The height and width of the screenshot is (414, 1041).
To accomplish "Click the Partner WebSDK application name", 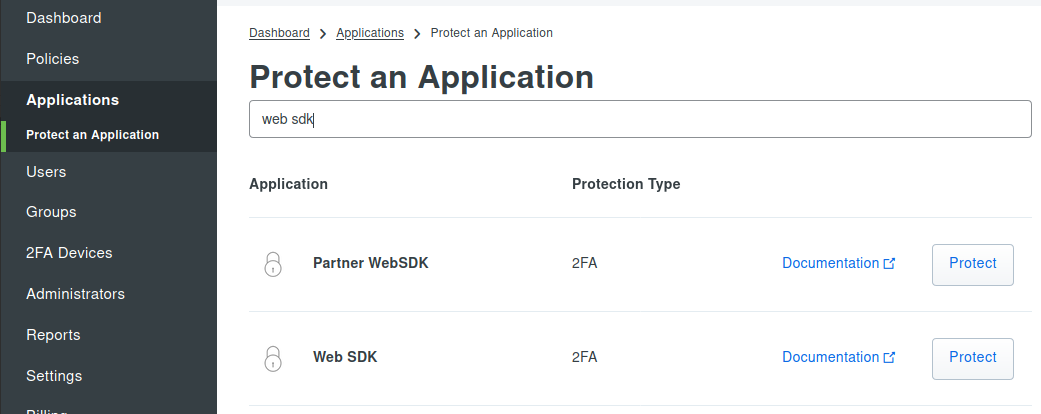I will (370, 263).
